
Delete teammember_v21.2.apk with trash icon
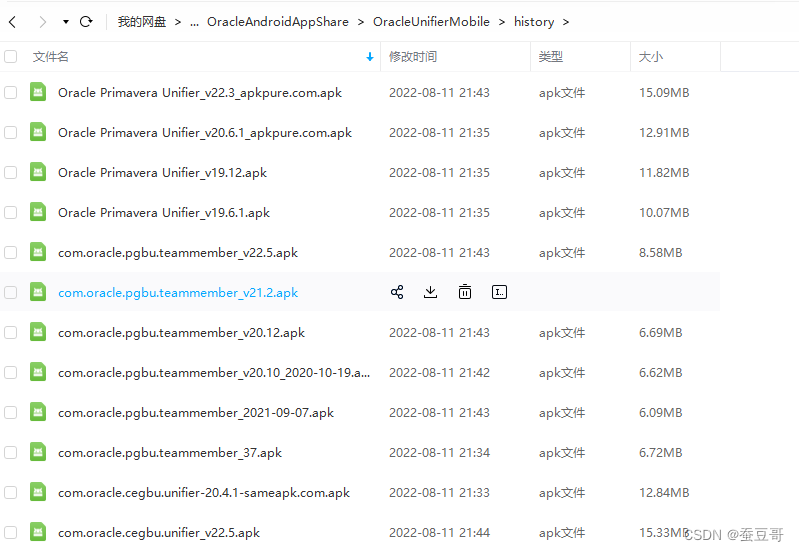click(x=465, y=292)
